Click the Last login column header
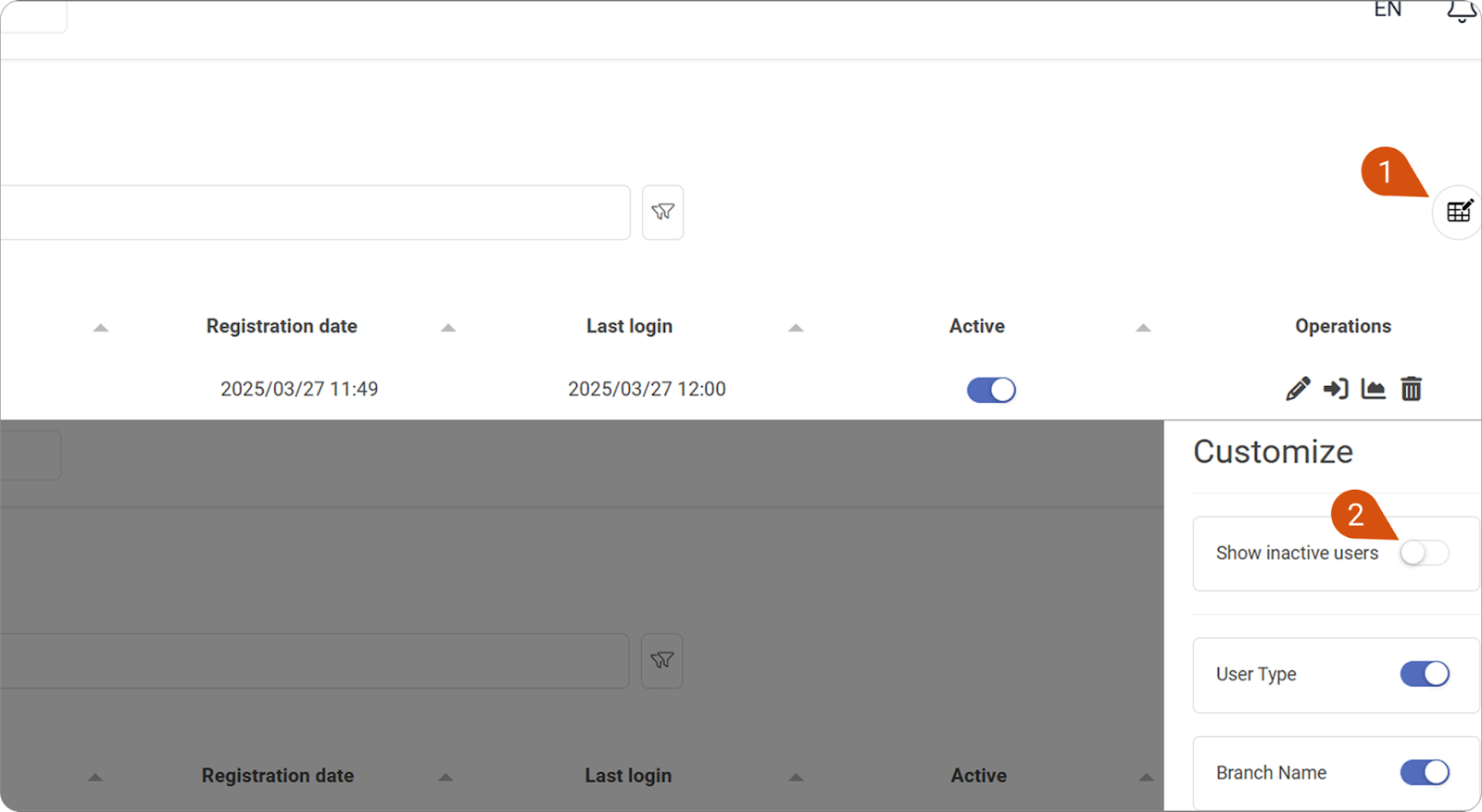This screenshot has height=812, width=1482. tap(629, 326)
